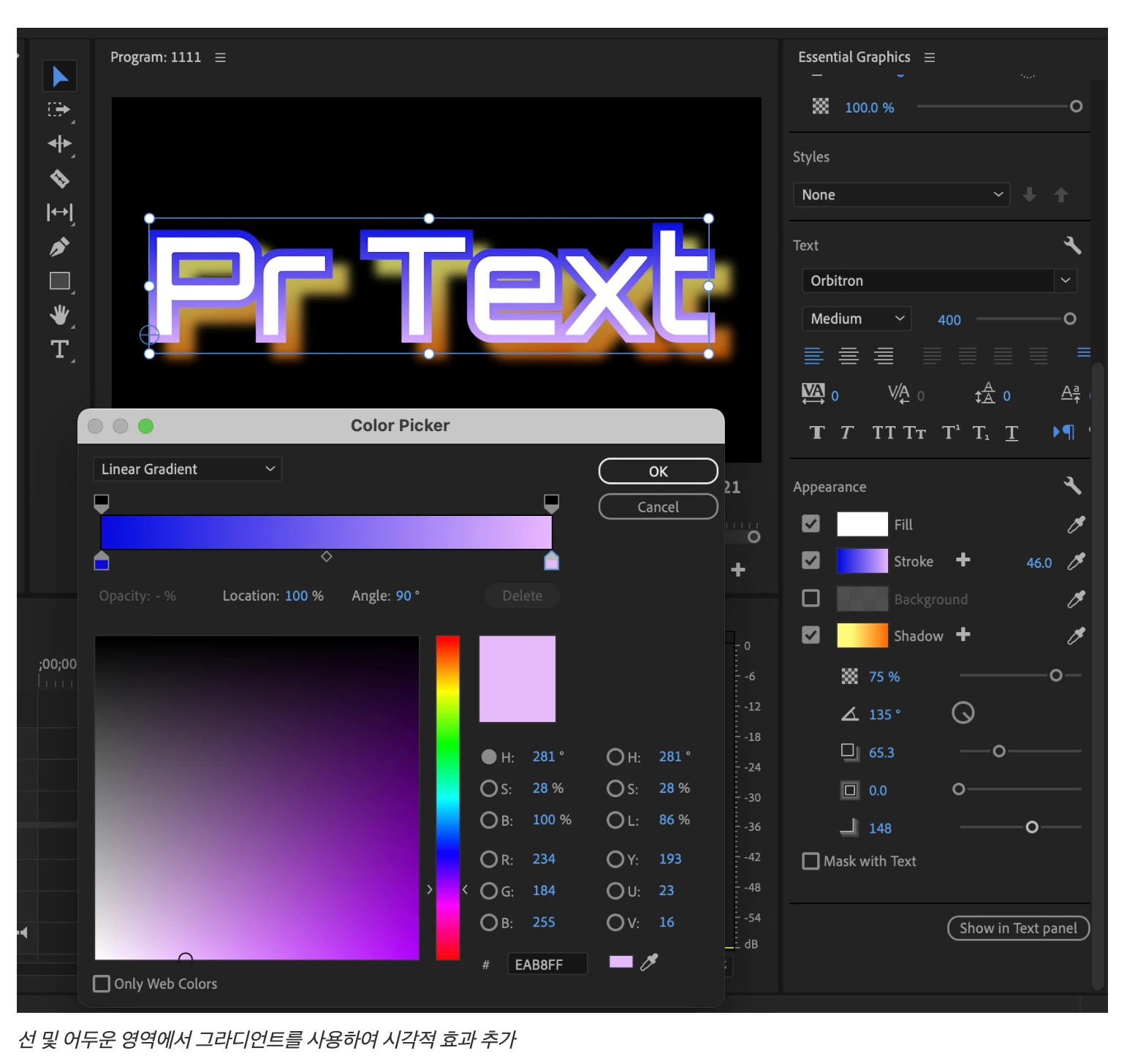Enable Mask with Text checkbox
The height and width of the screenshot is (1064, 1127).
click(x=811, y=861)
